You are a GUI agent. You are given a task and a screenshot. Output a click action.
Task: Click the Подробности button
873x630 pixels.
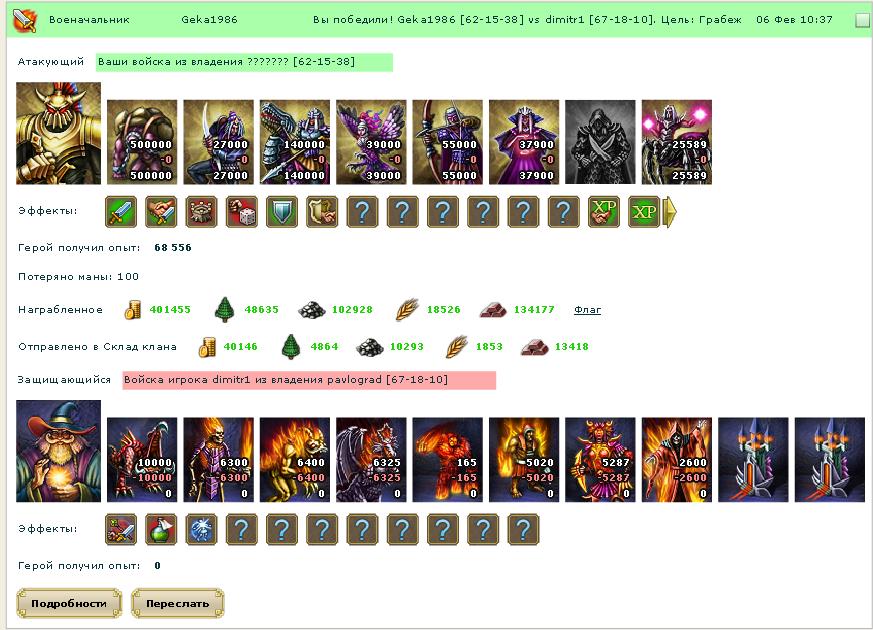[69, 604]
